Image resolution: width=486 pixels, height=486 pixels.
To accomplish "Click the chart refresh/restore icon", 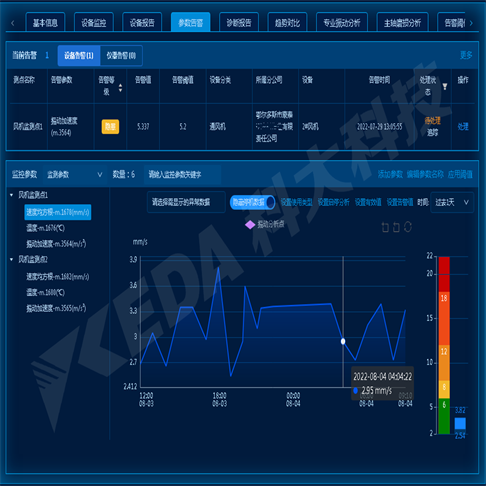I will (x=408, y=227).
